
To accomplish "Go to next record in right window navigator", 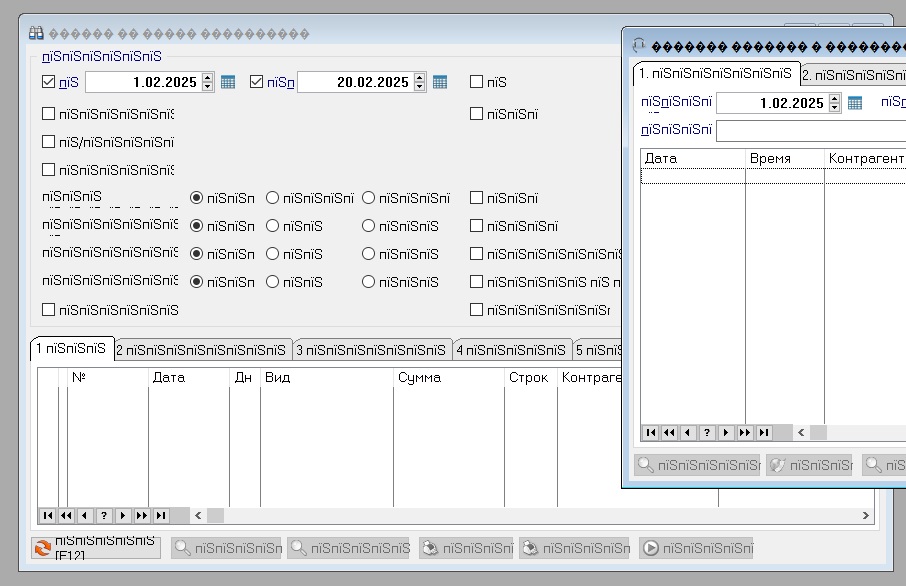I will click(x=726, y=433).
